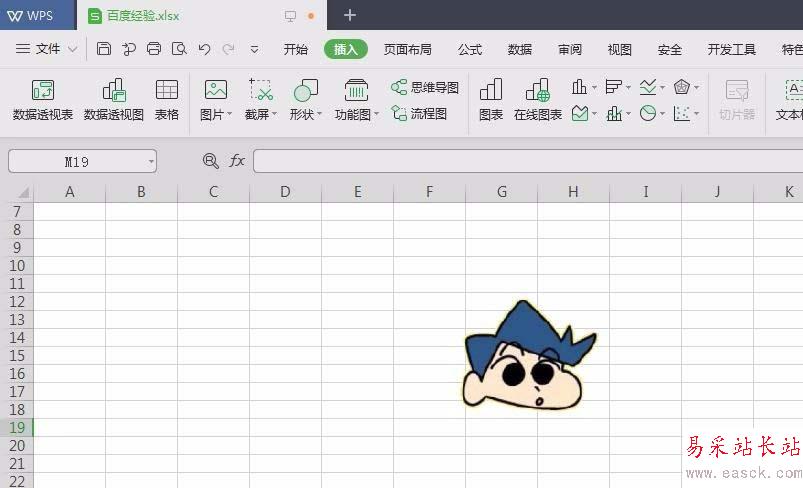
Task: Insert a Mind Map (思维导图)
Action: (425, 87)
